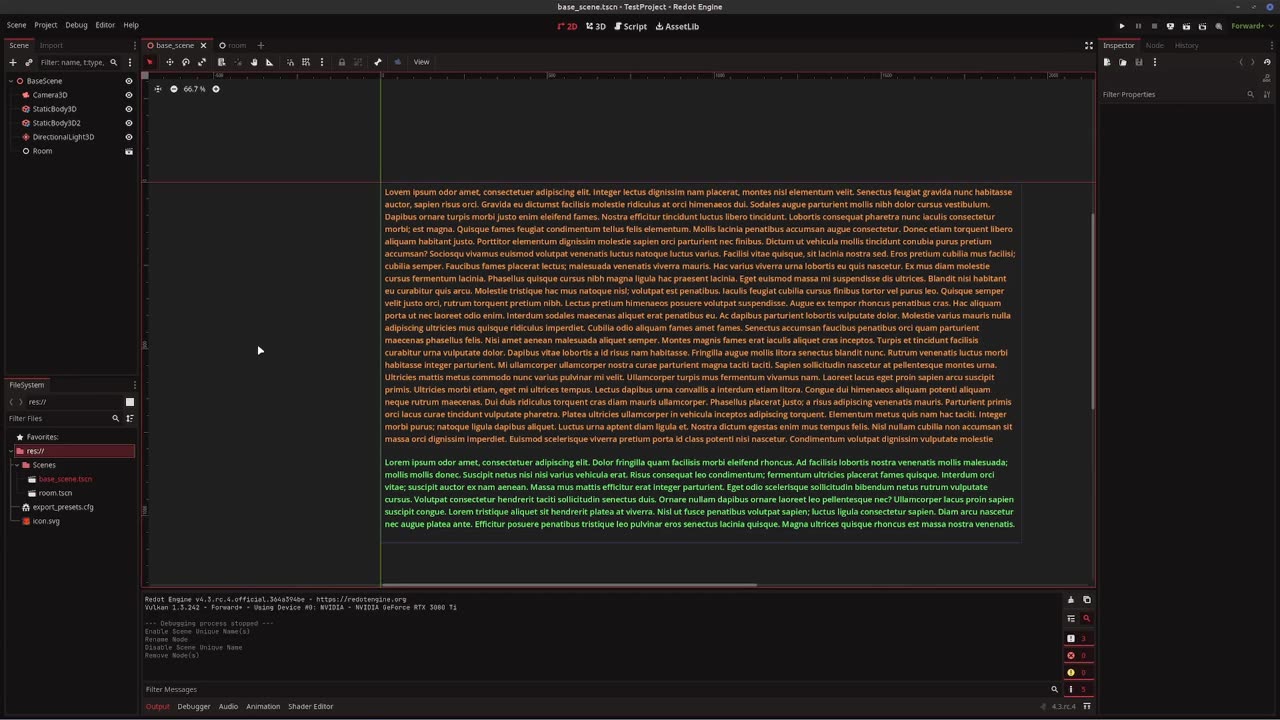Activate the Select Mode arrow tool
1280x720 pixels.
[x=150, y=62]
